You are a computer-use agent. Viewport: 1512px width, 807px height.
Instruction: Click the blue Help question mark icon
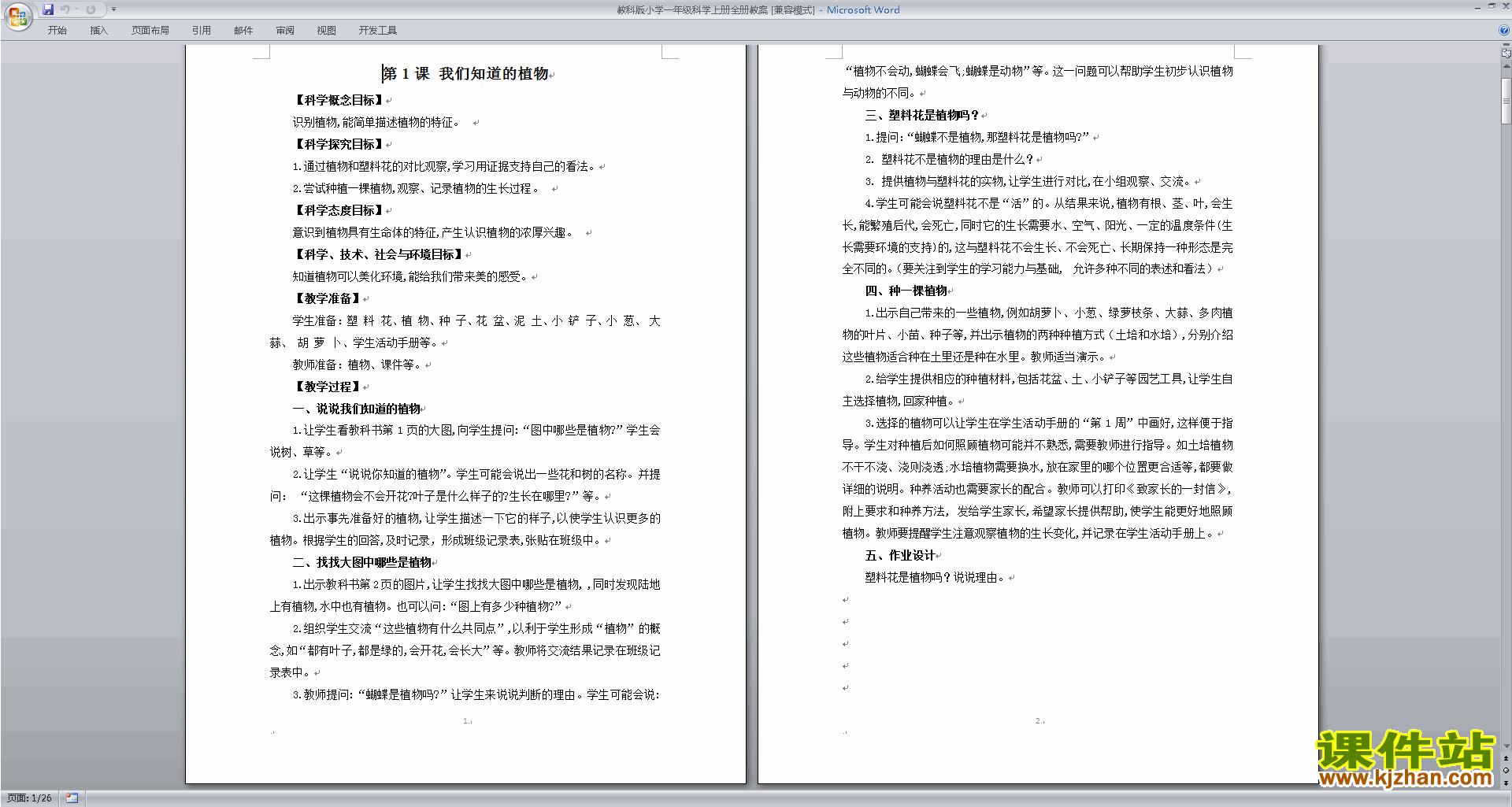[1504, 30]
